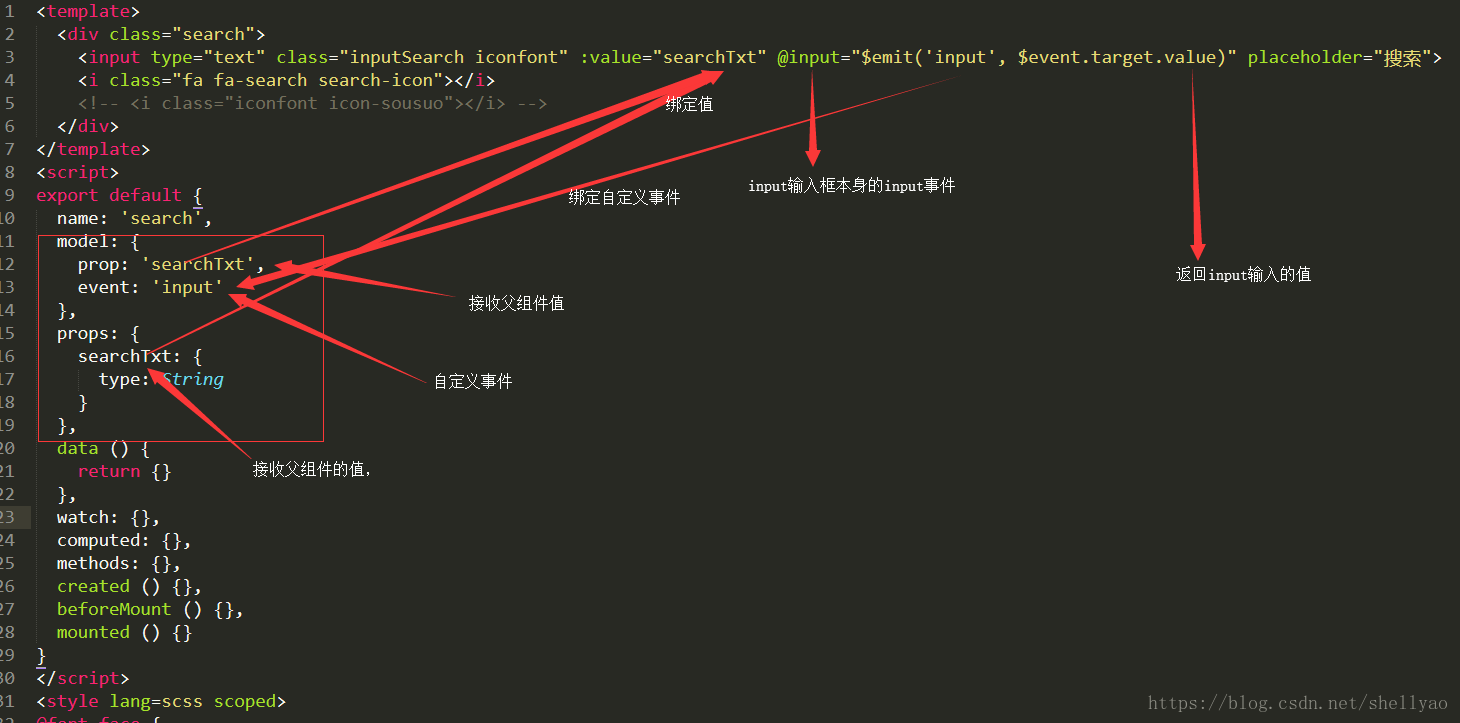Click the @input attribute on the input tag

[808, 57]
